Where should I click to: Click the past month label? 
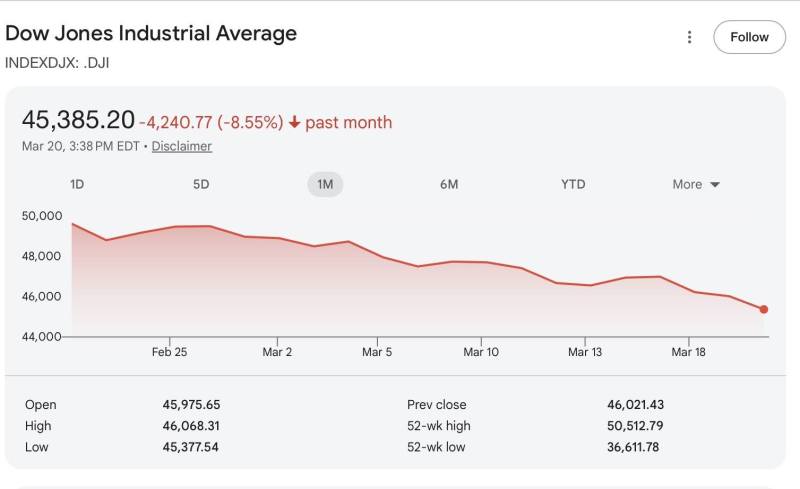(x=348, y=123)
